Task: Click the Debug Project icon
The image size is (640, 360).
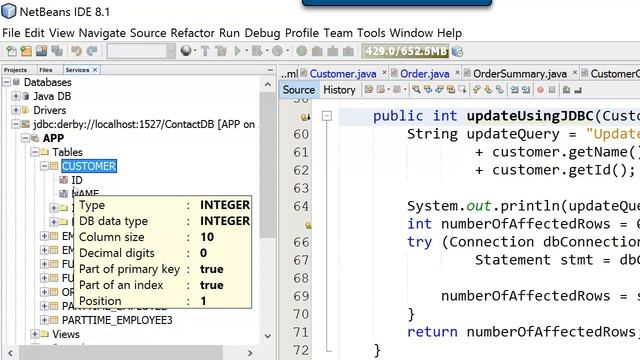Action: click(x=257, y=51)
